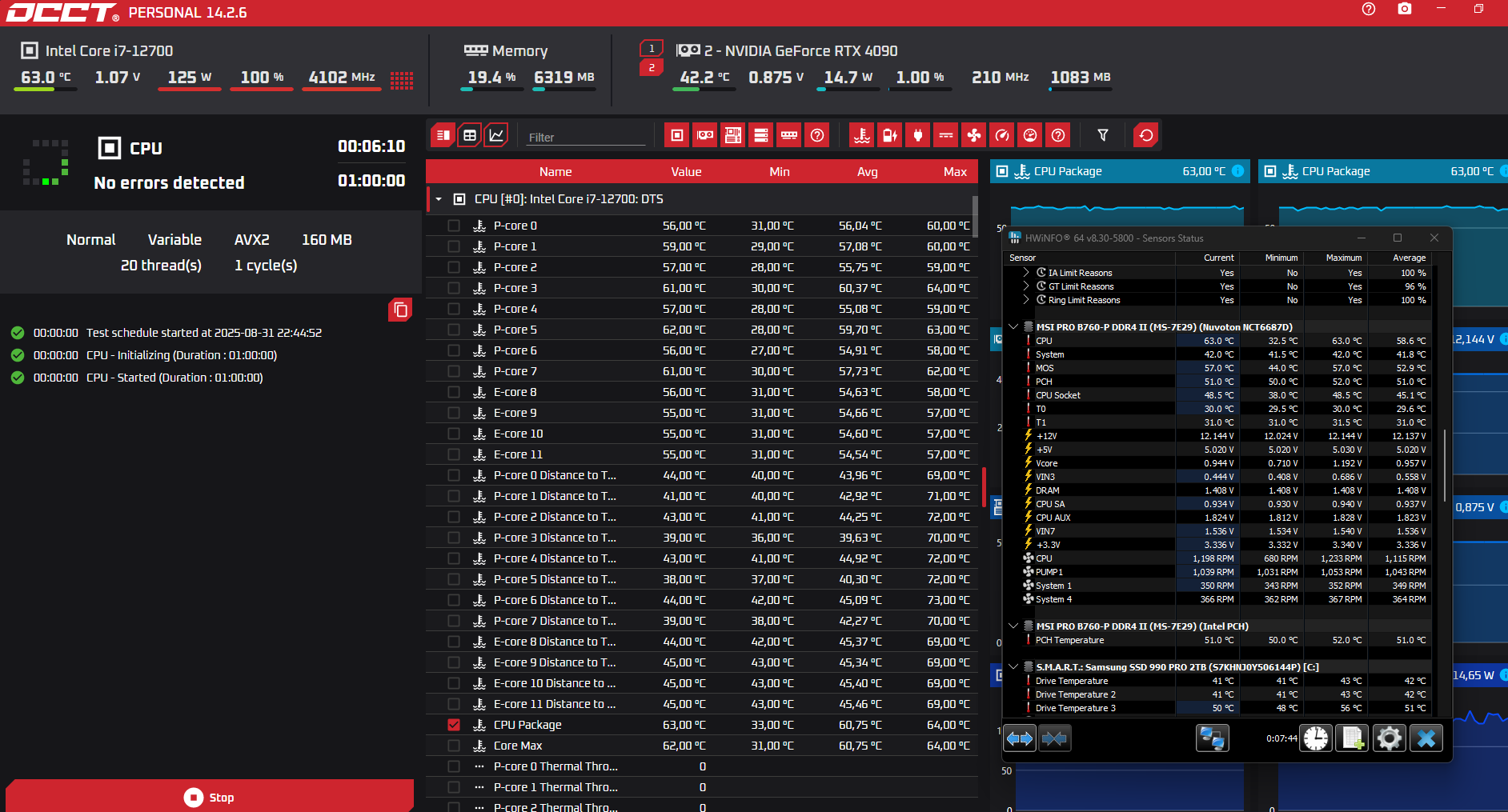
Task: Sort sensor table by Name column
Action: pos(555,172)
